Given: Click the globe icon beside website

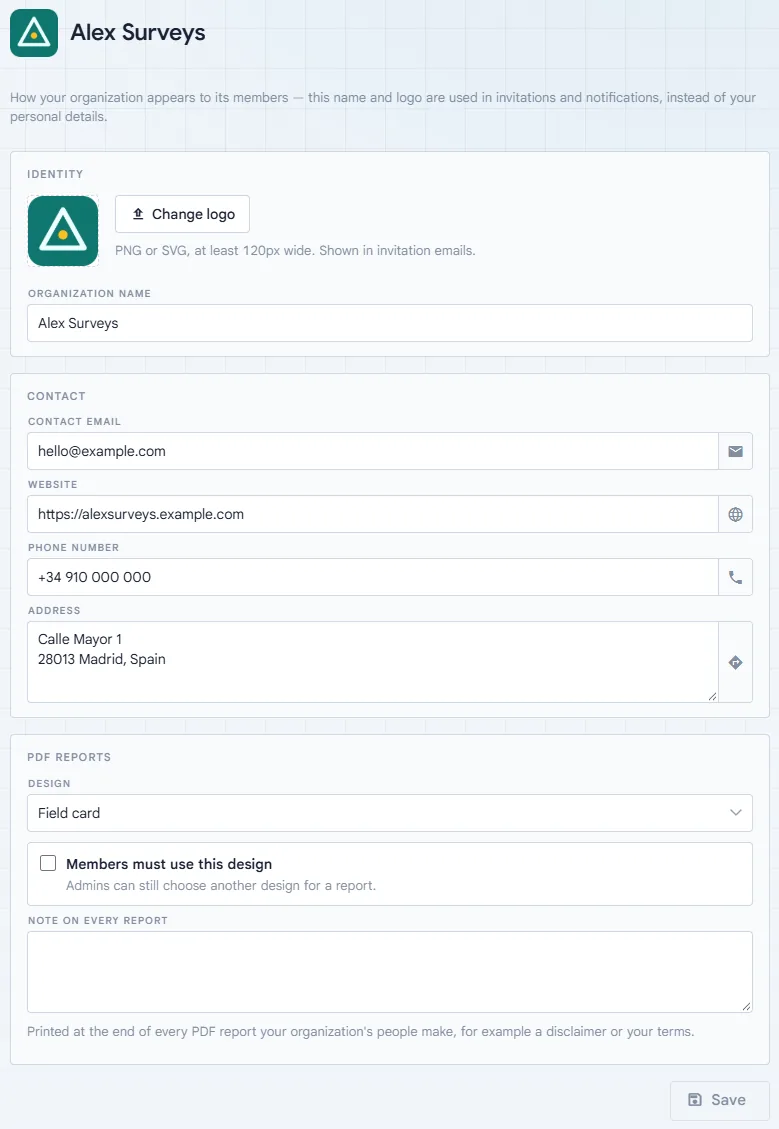Looking at the screenshot, I should (735, 514).
